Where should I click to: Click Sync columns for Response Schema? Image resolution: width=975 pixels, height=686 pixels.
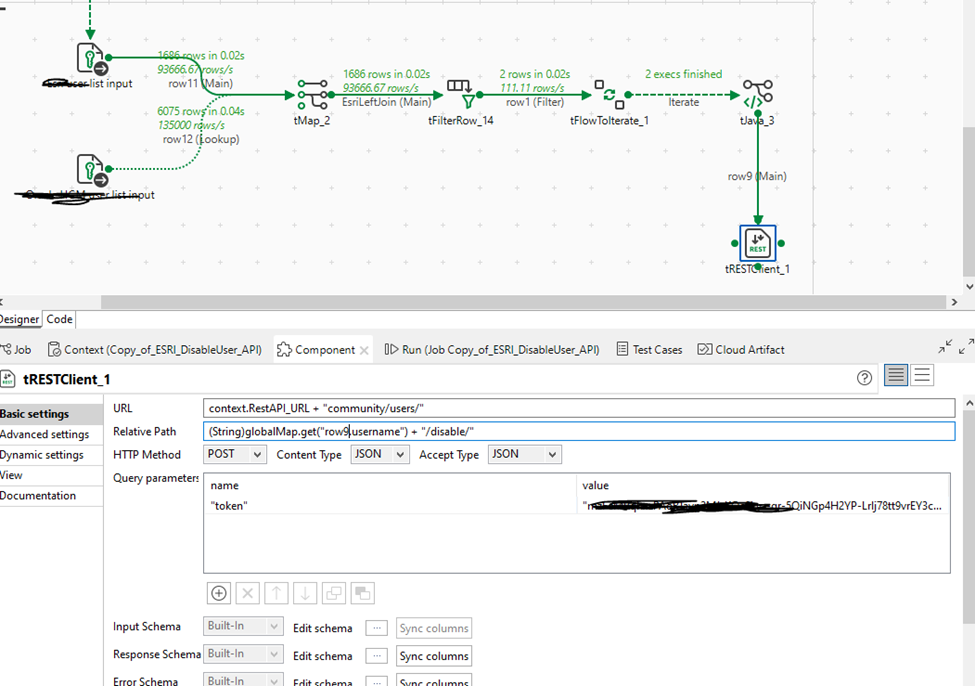click(433, 655)
